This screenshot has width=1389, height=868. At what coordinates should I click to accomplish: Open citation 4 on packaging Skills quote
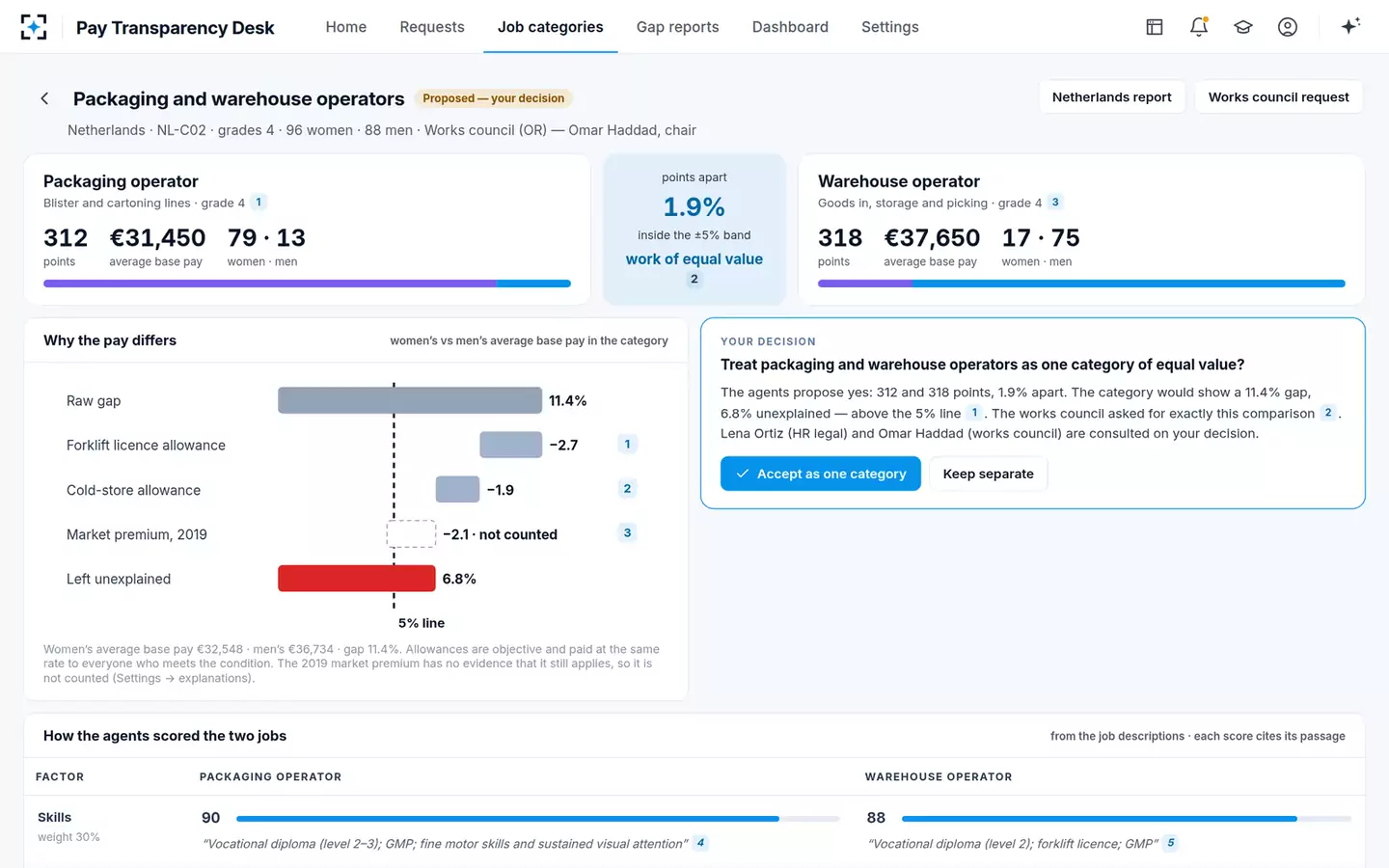(700, 843)
